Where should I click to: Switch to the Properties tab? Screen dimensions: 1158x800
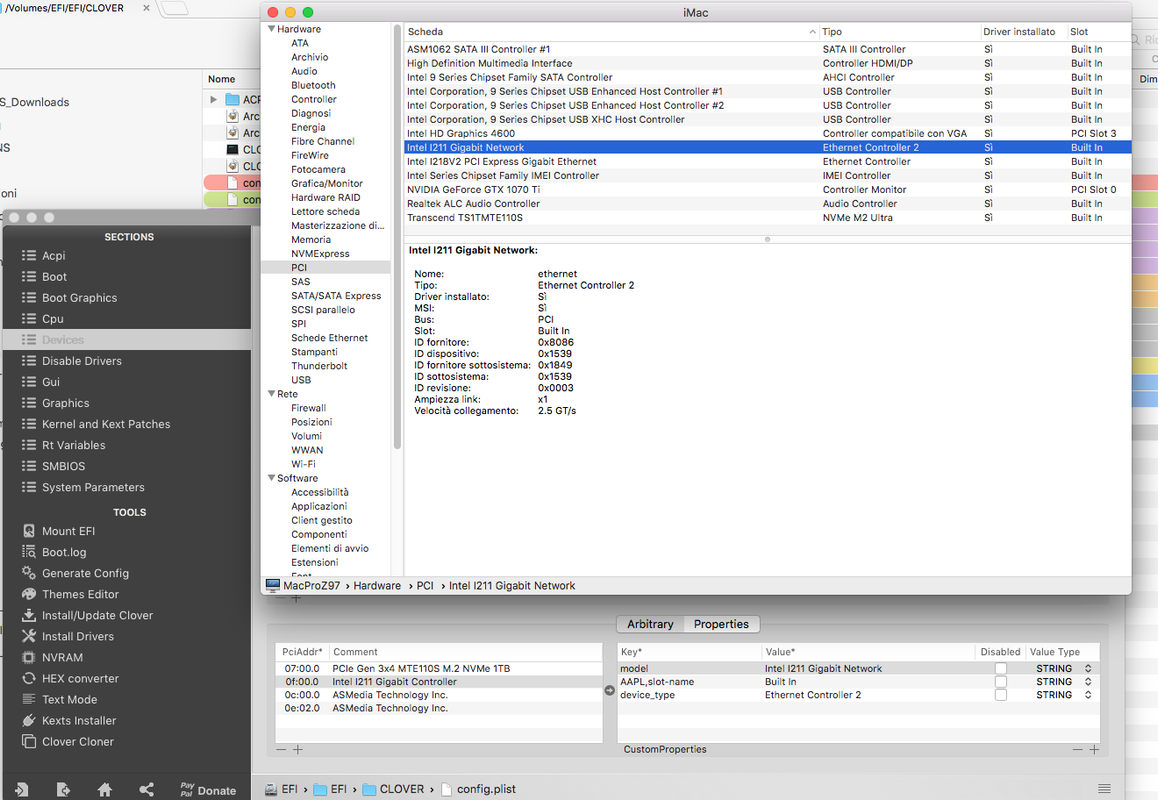pos(721,624)
